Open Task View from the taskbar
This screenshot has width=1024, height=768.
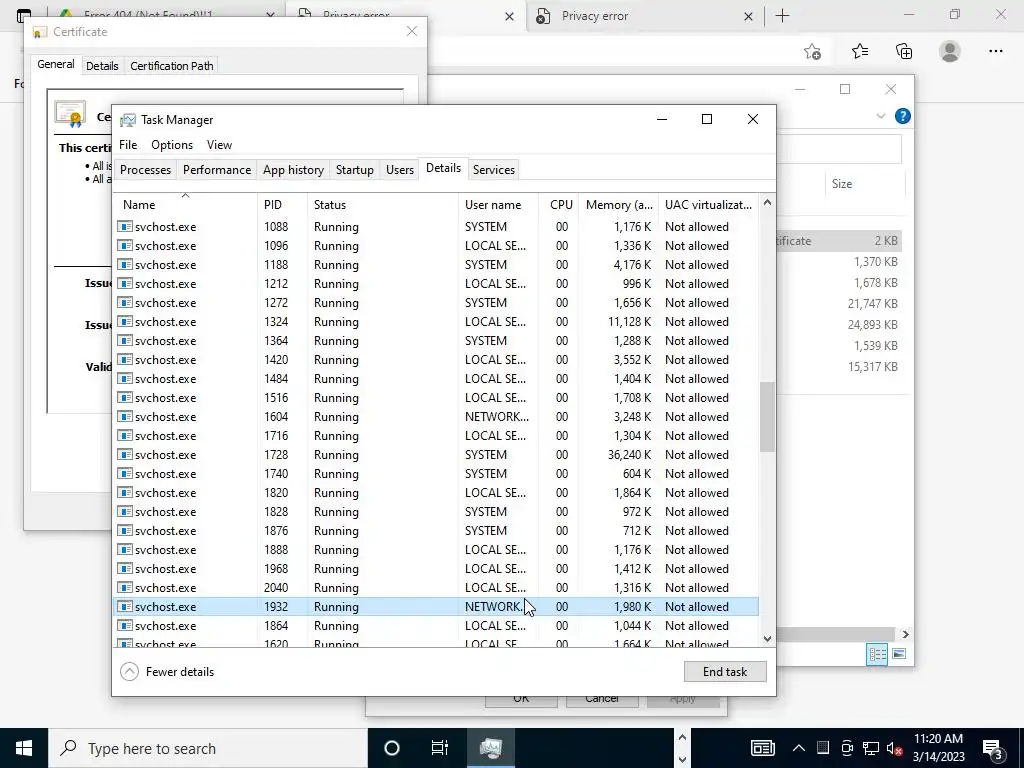coord(440,748)
